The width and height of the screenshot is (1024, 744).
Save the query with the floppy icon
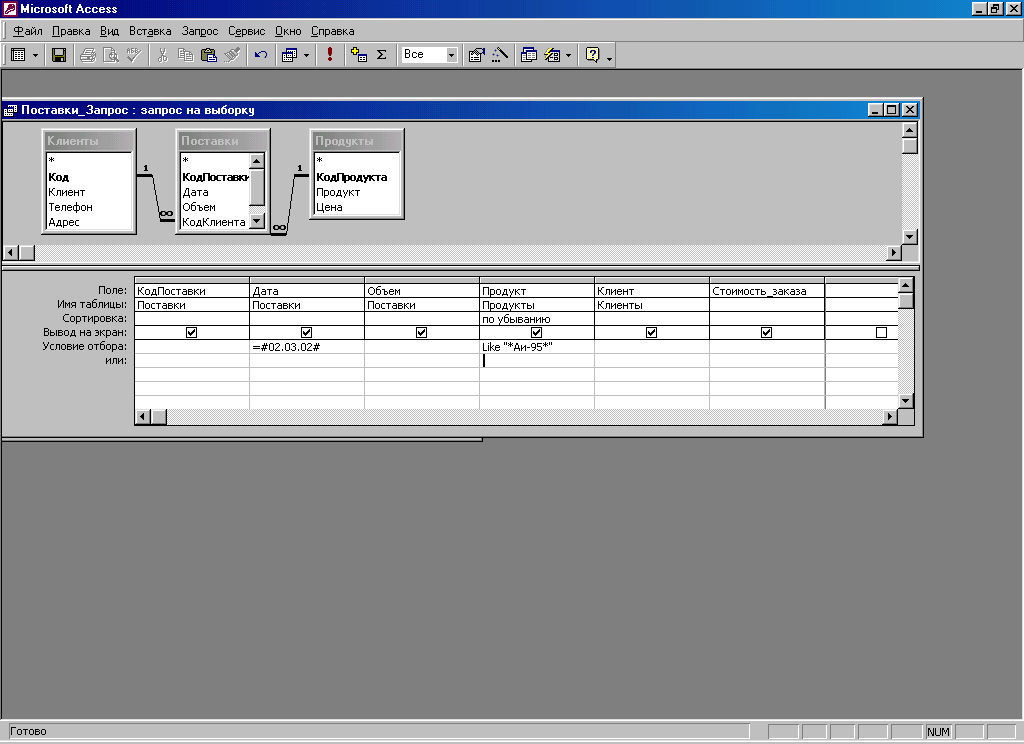point(59,55)
